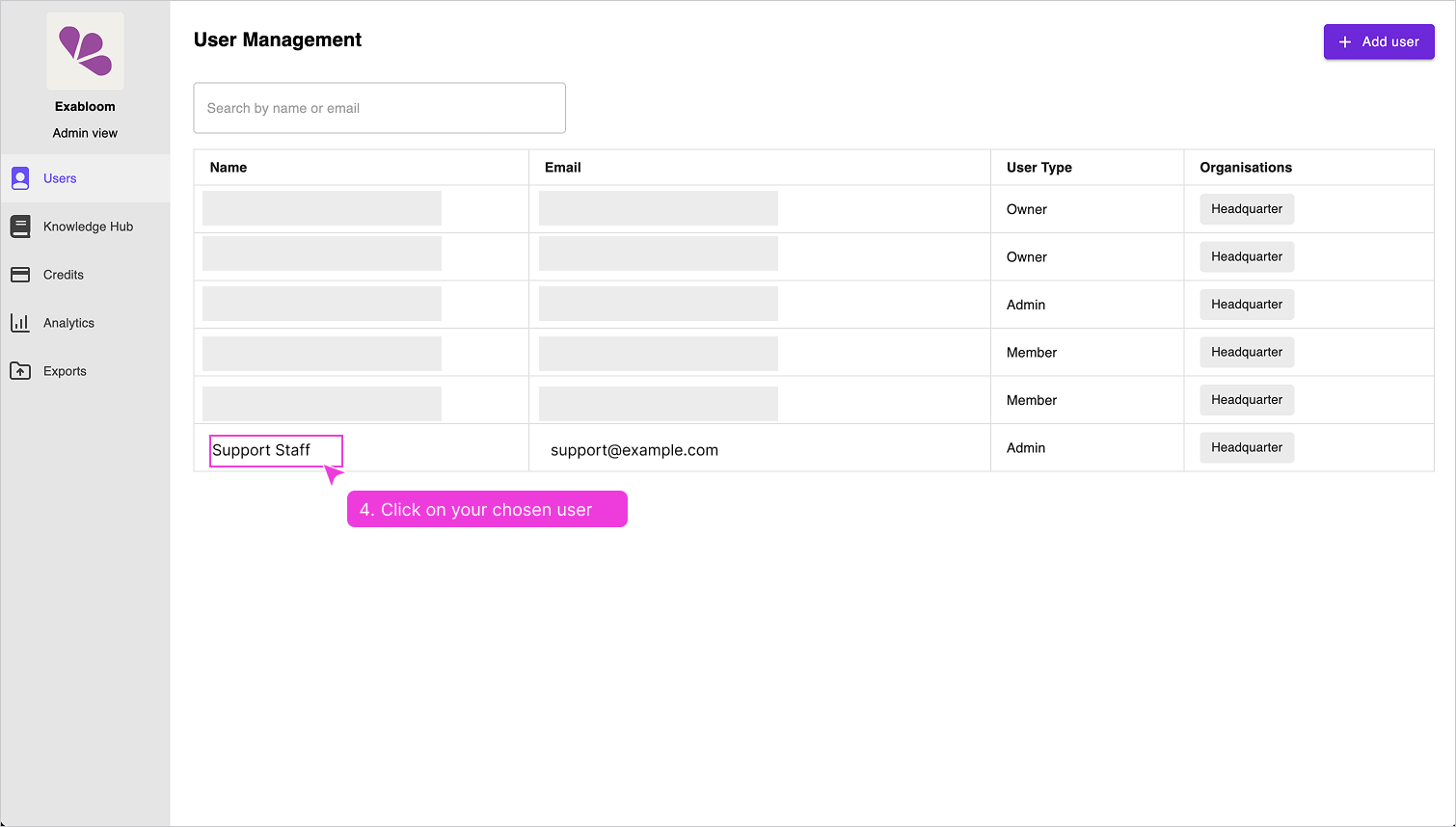This screenshot has width=1456, height=827.
Task: Switch to the Exports sidebar item
Action: coord(65,371)
